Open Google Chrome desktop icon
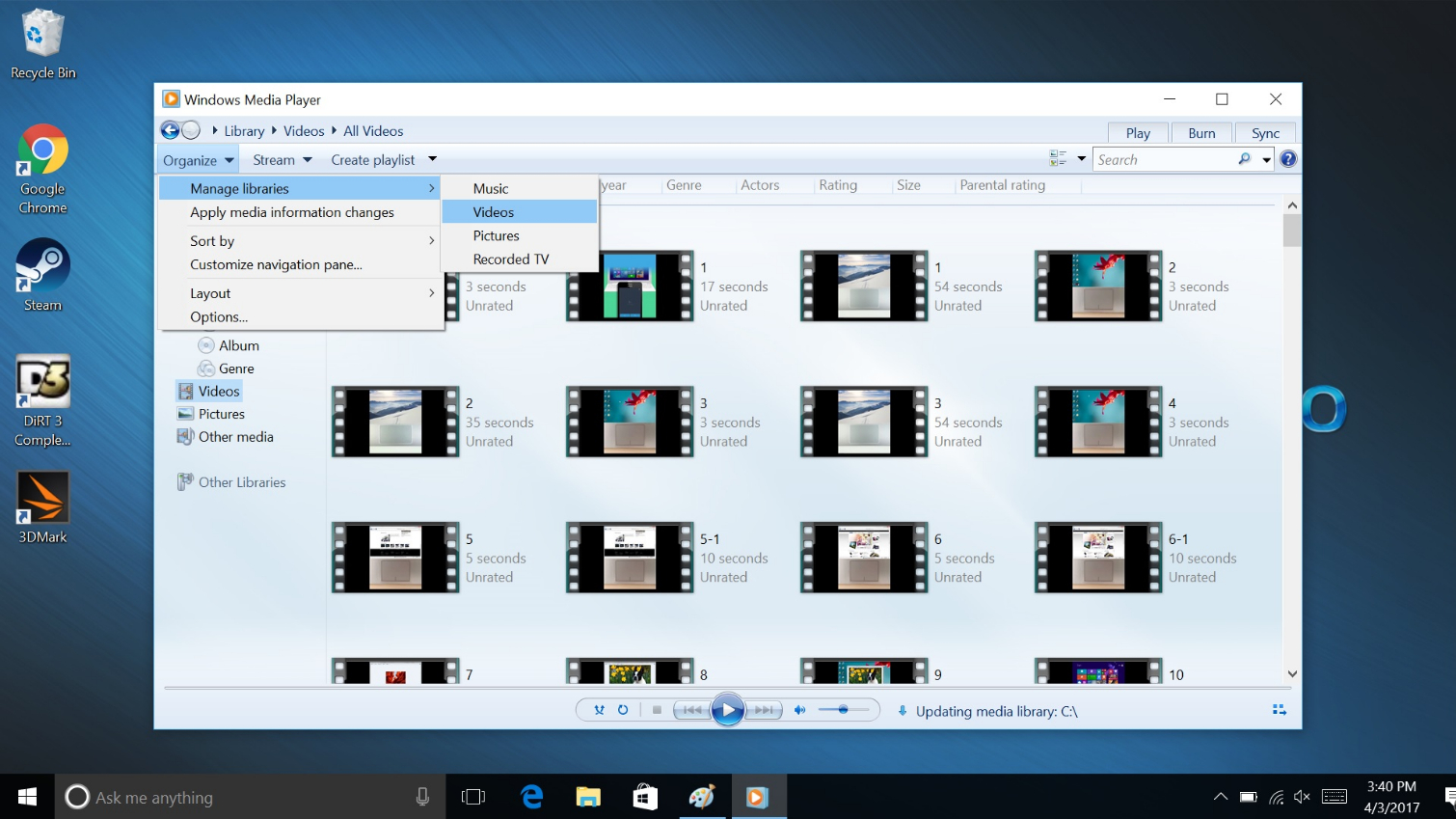1456x819 pixels. [x=42, y=170]
